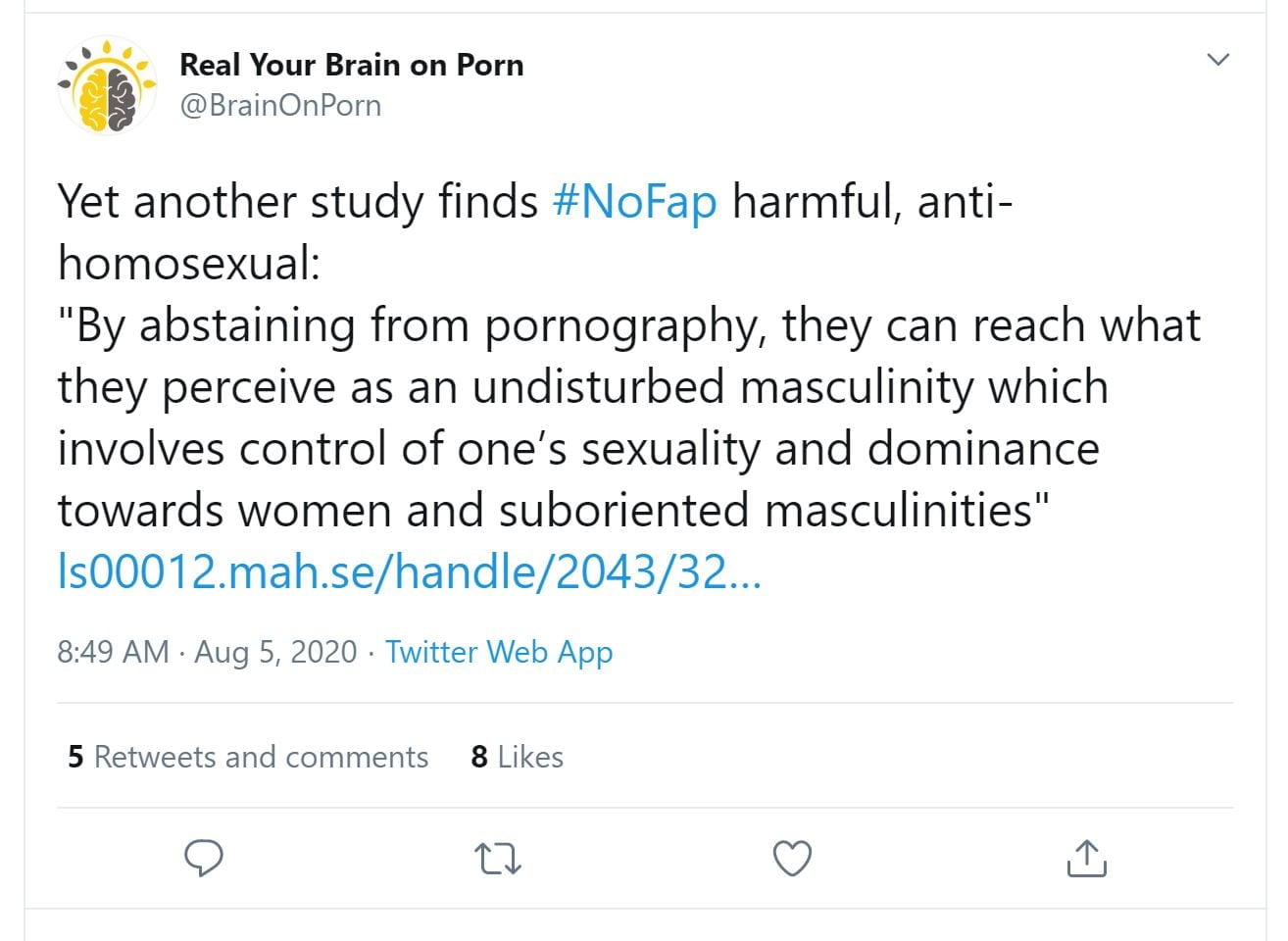Click the text "Yet another study finds"

(297, 202)
